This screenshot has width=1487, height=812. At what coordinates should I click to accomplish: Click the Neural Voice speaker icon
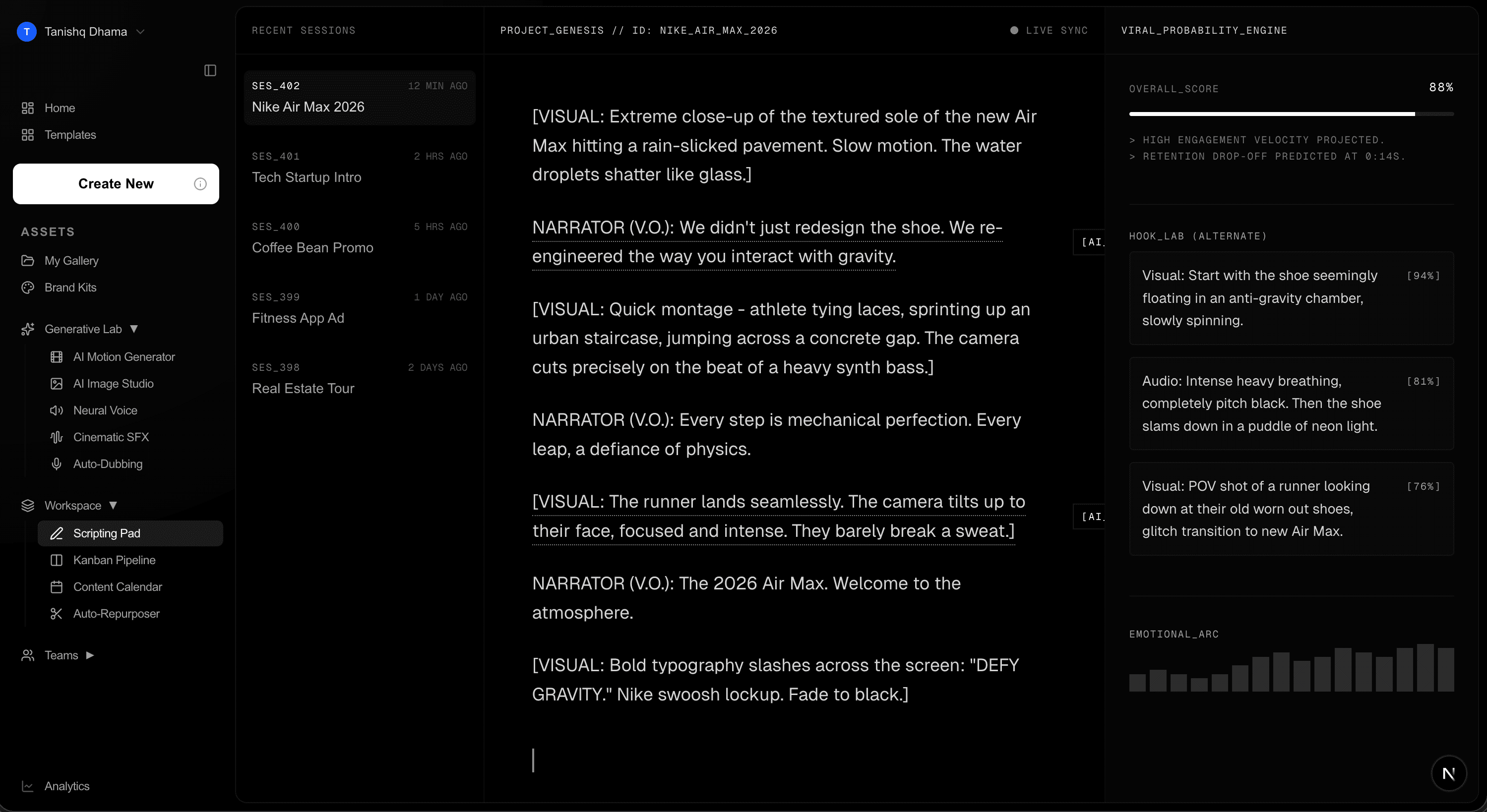click(57, 410)
